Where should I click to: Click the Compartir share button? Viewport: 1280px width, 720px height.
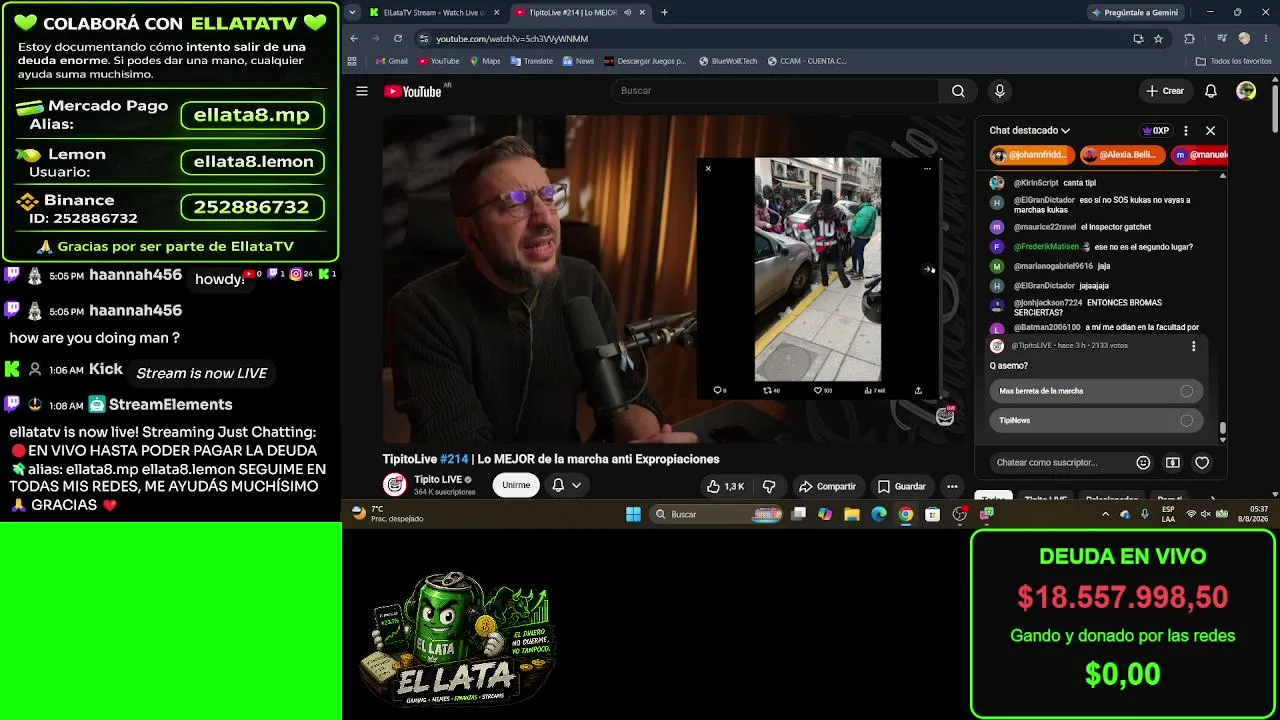coord(827,486)
